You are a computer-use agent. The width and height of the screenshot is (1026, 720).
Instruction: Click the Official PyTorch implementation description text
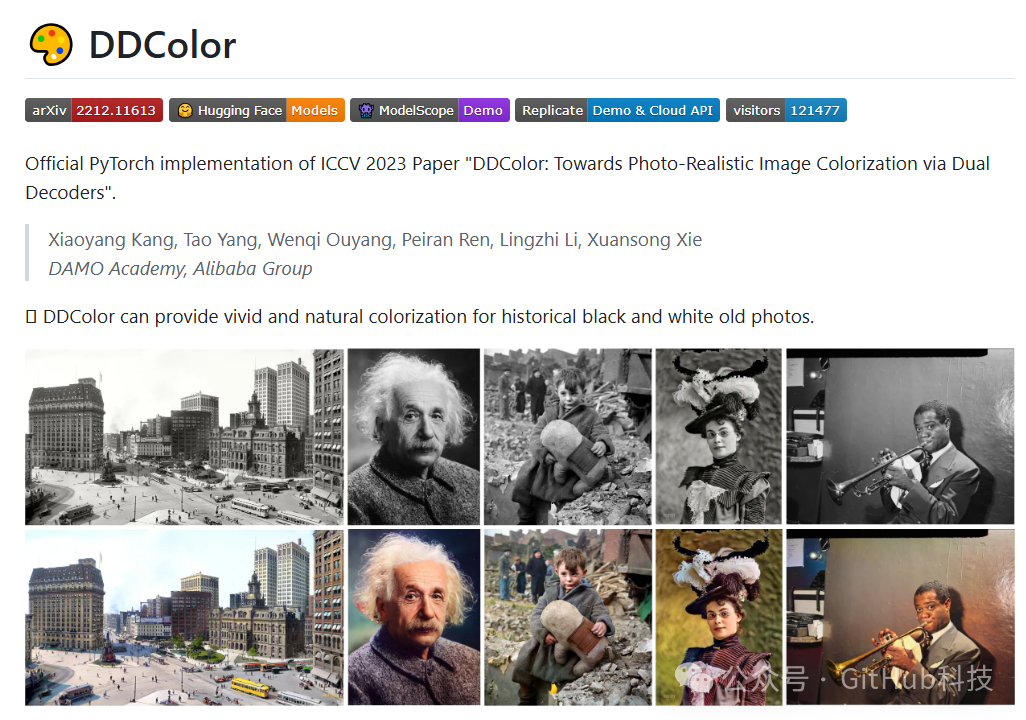[507, 177]
